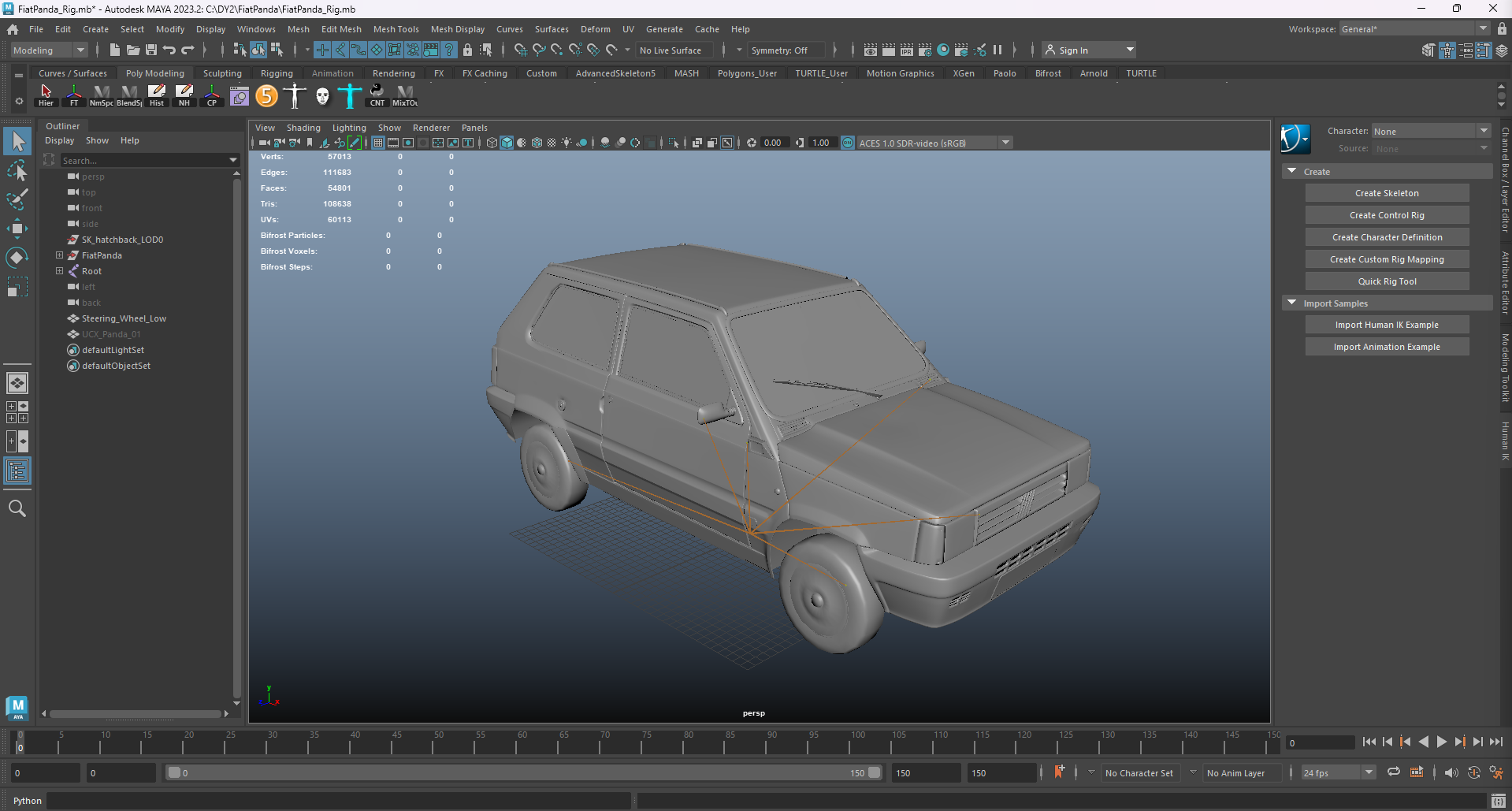
Task: Open the Mesh Tools menu
Action: point(396,29)
